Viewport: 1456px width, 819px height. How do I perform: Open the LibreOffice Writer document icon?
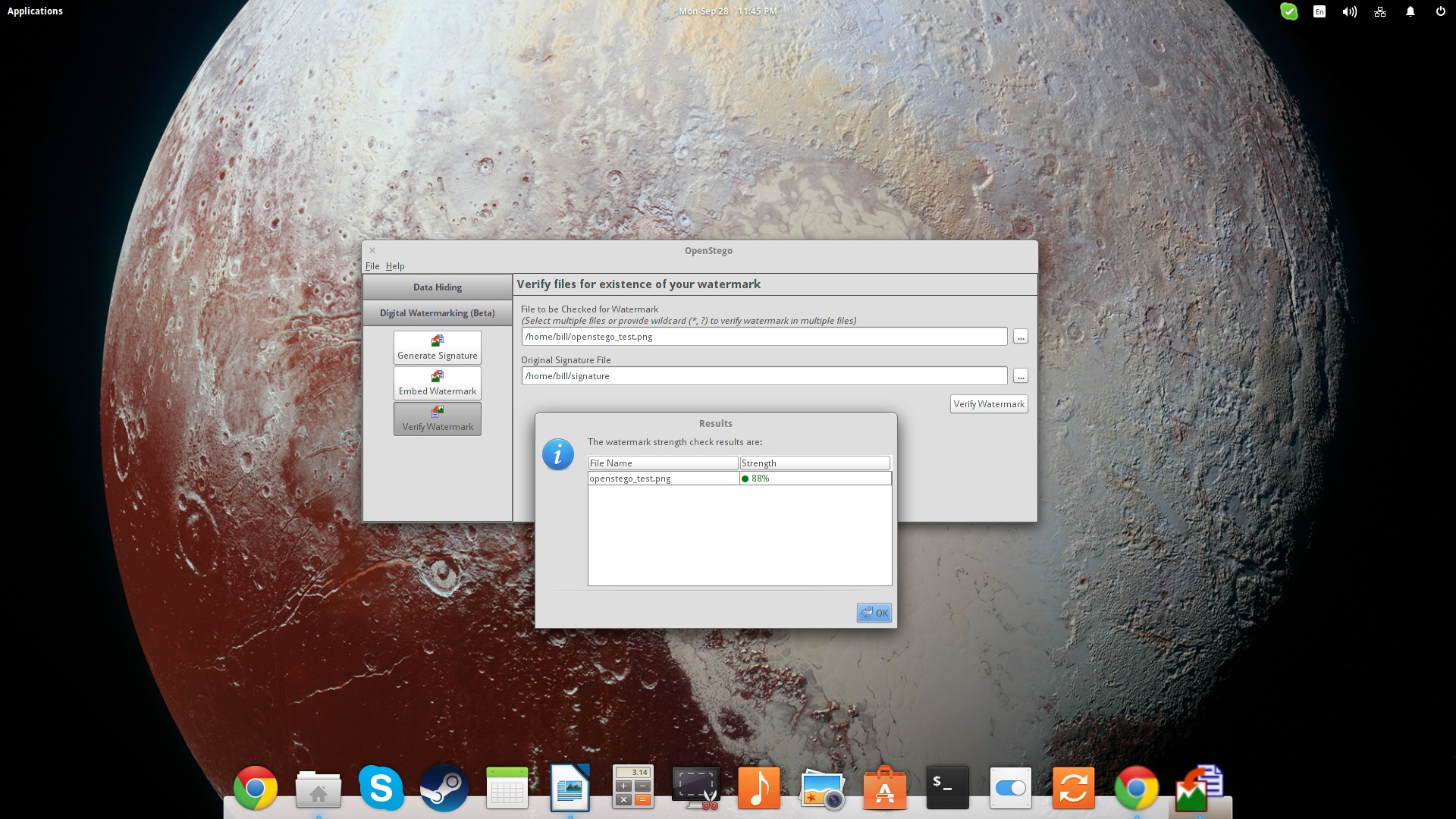[570, 788]
